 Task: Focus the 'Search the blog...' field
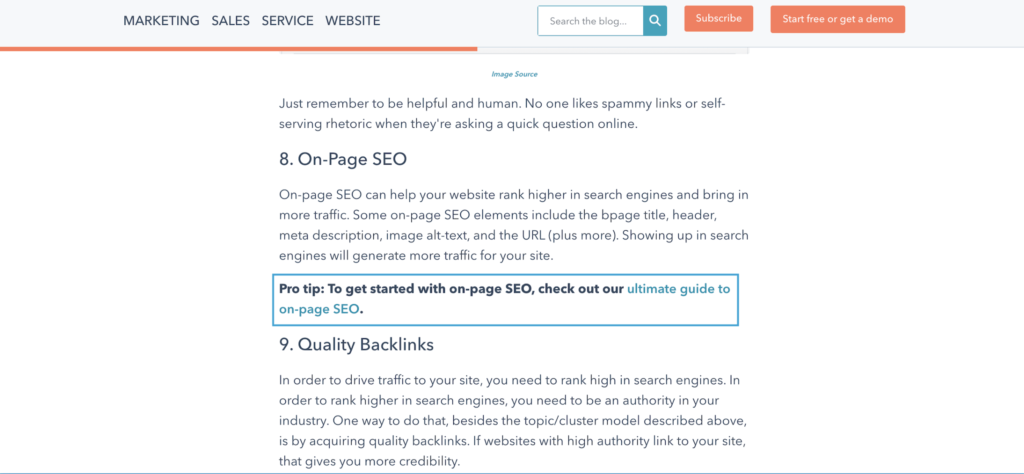point(590,20)
